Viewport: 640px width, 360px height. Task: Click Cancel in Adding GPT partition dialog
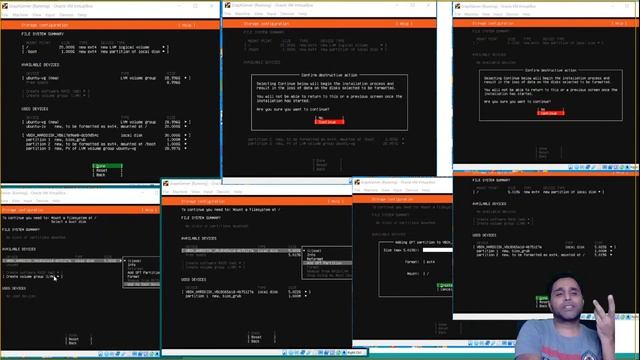pyautogui.click(x=444, y=290)
